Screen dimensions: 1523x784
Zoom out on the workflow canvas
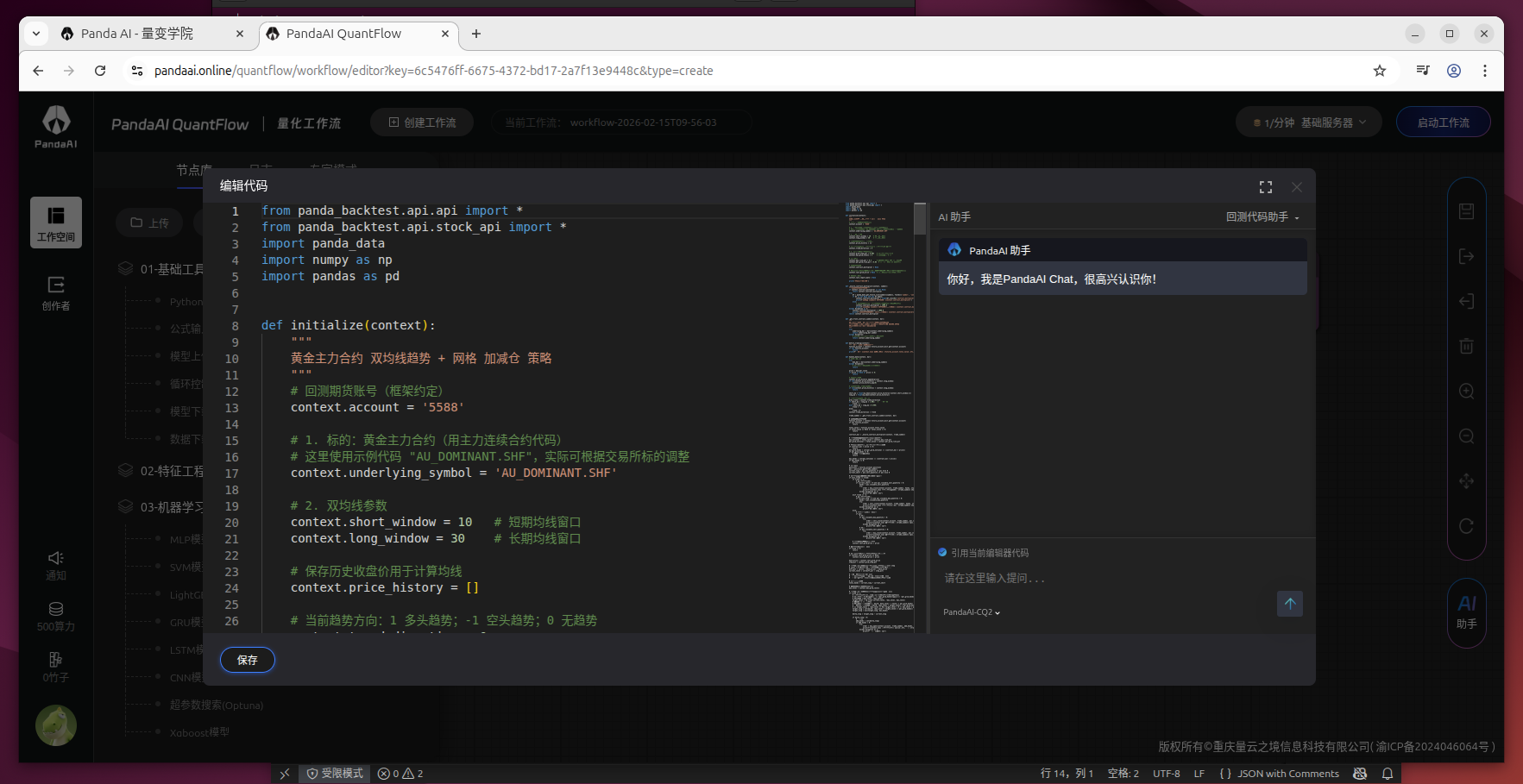(x=1466, y=436)
